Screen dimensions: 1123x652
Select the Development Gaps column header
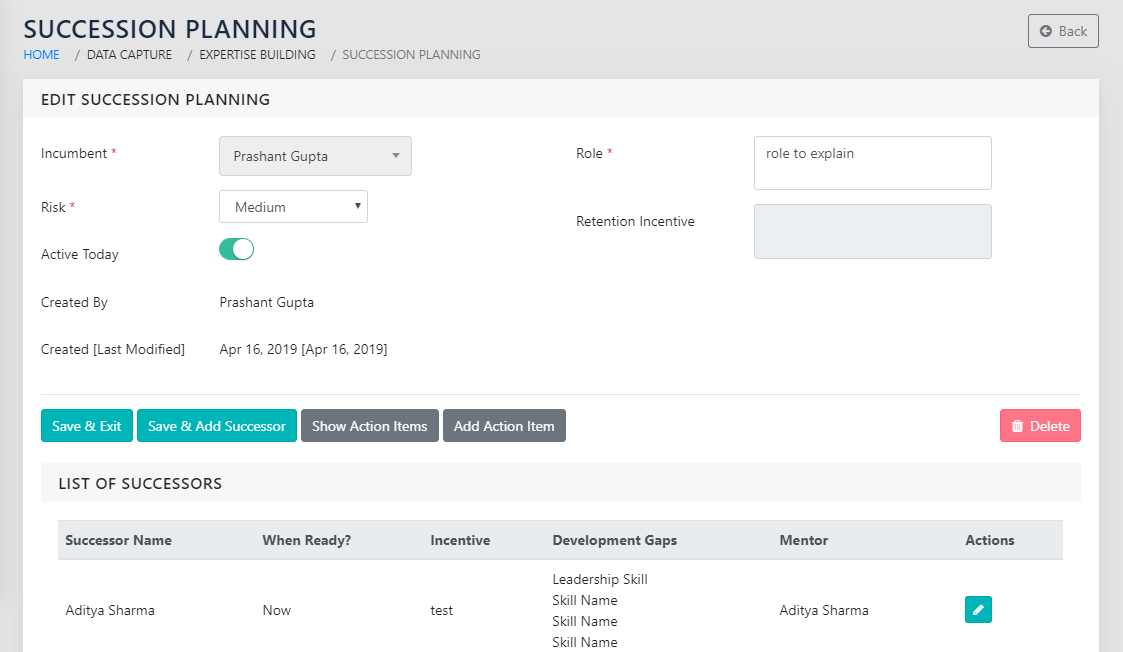click(x=614, y=540)
